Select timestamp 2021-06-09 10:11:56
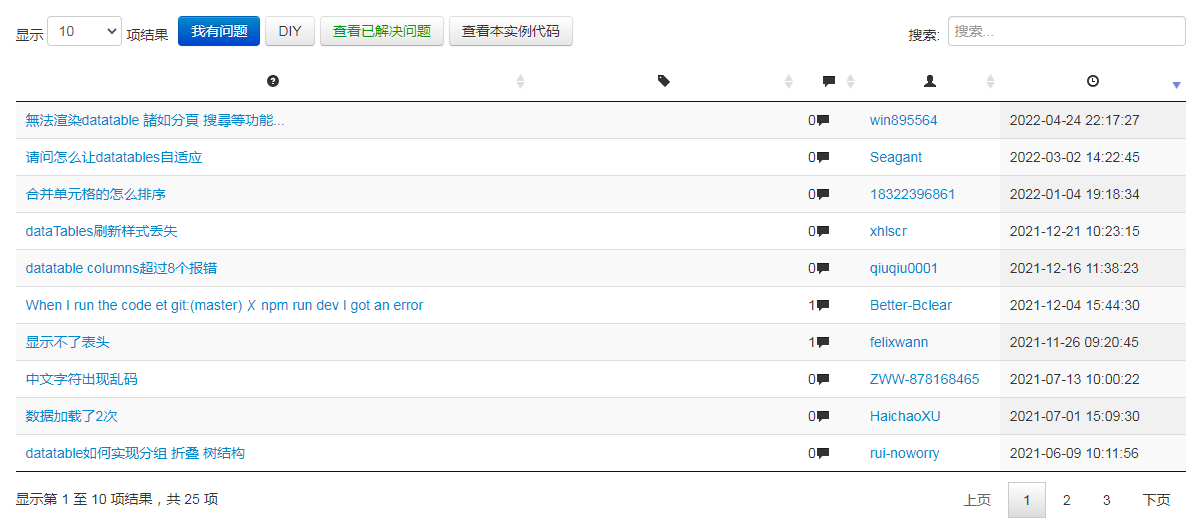The height and width of the screenshot is (531, 1201). coord(1075,453)
